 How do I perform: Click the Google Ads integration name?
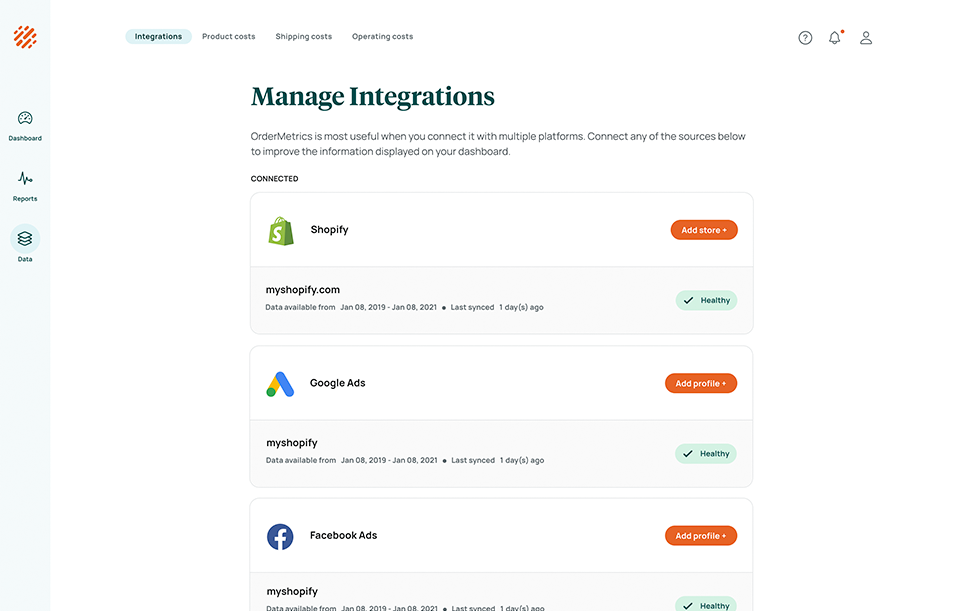click(337, 383)
